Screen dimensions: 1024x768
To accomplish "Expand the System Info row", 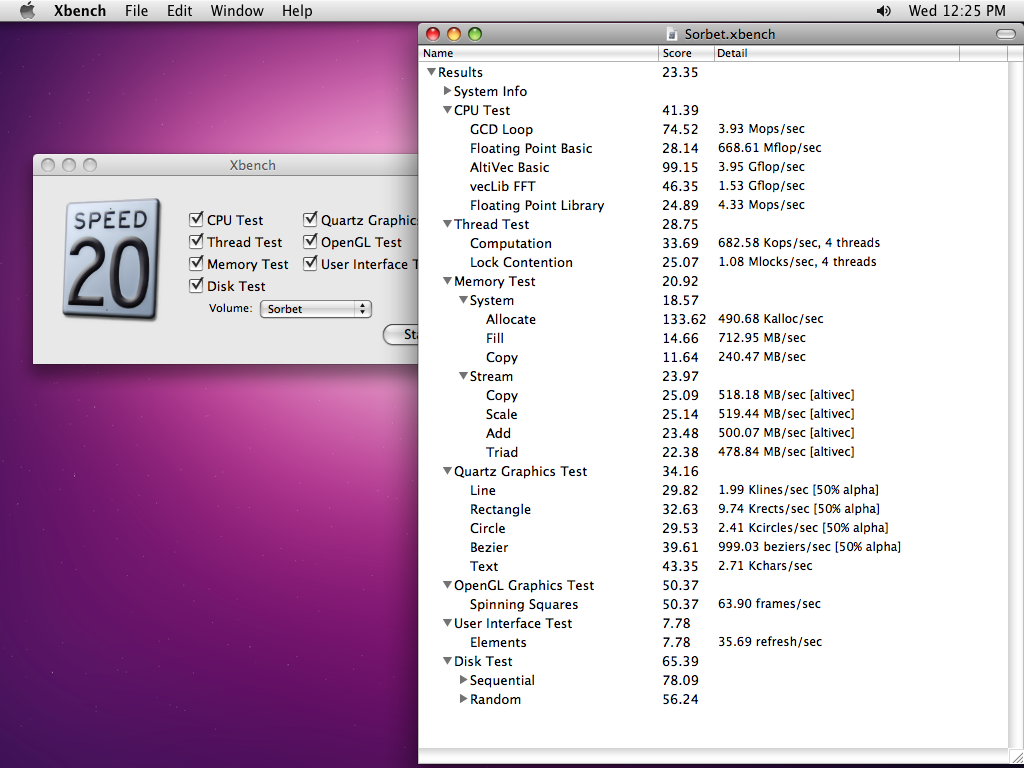I will click(x=447, y=91).
